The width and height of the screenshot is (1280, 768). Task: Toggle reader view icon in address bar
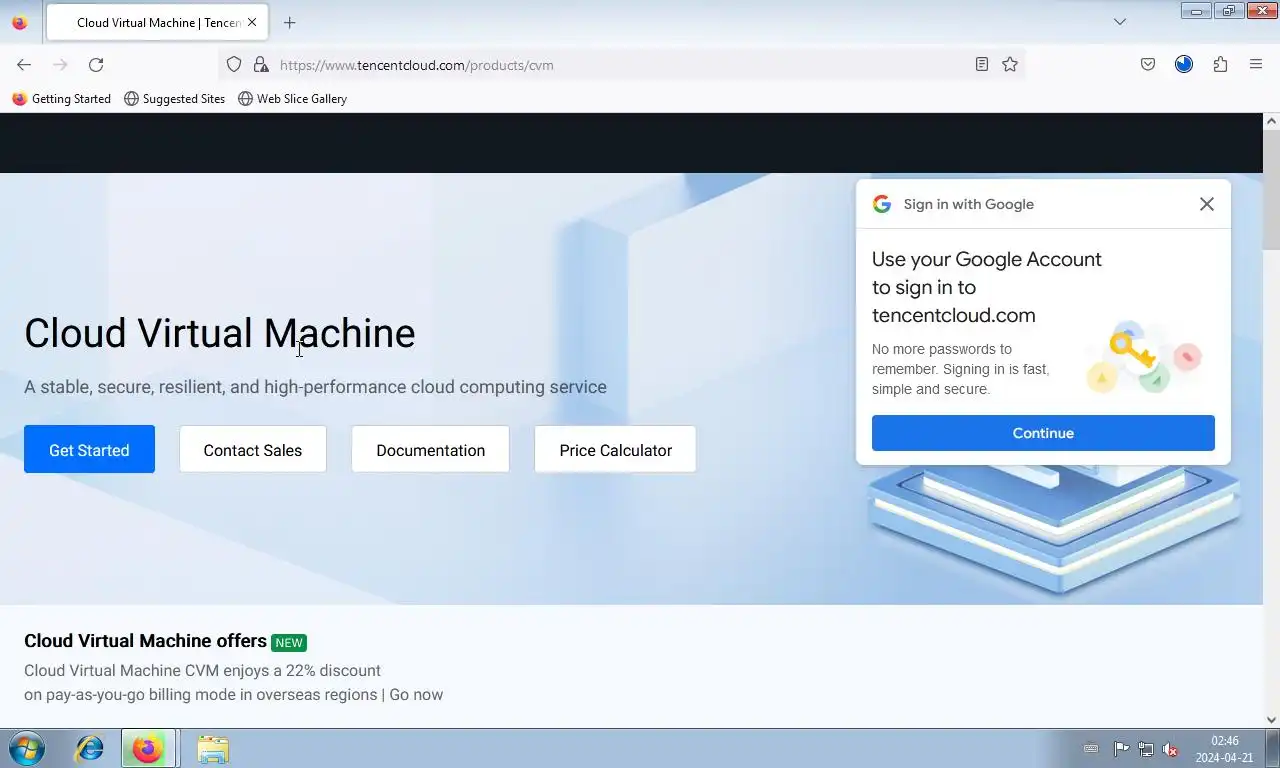click(982, 64)
